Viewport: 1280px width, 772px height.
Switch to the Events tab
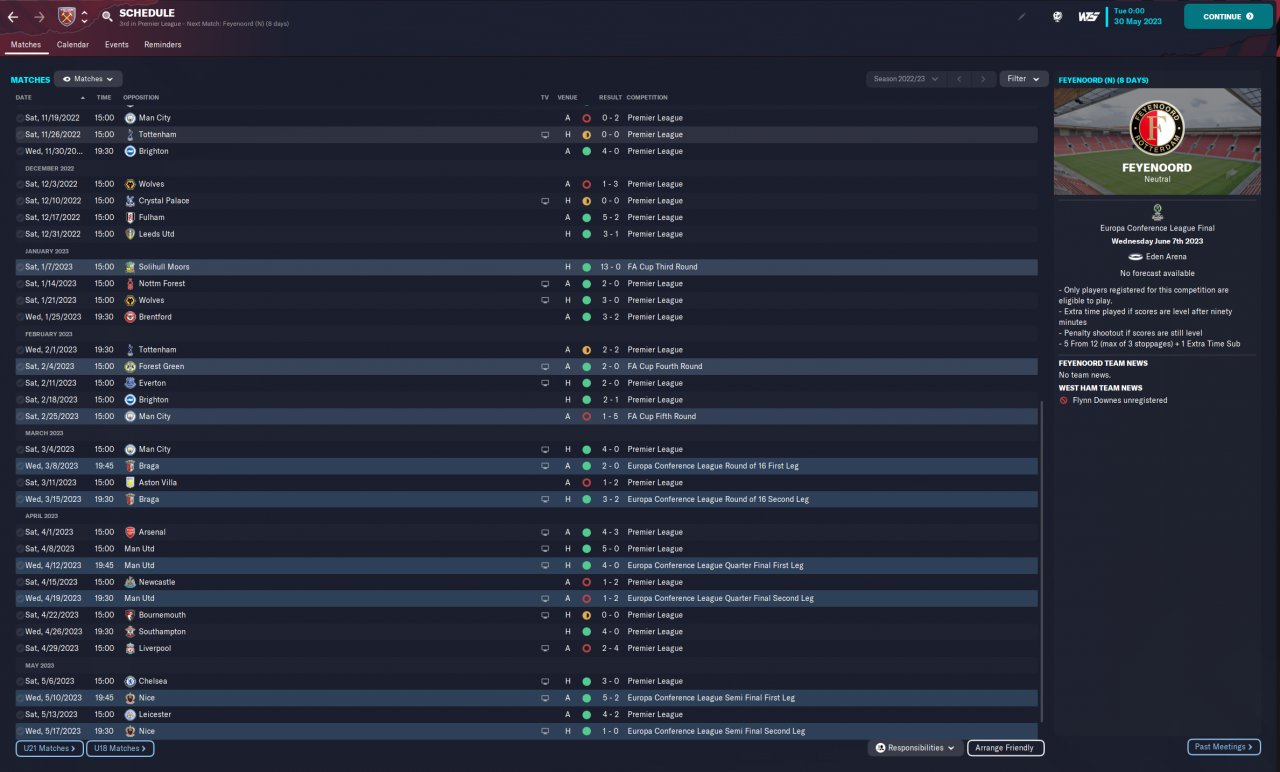pos(117,45)
